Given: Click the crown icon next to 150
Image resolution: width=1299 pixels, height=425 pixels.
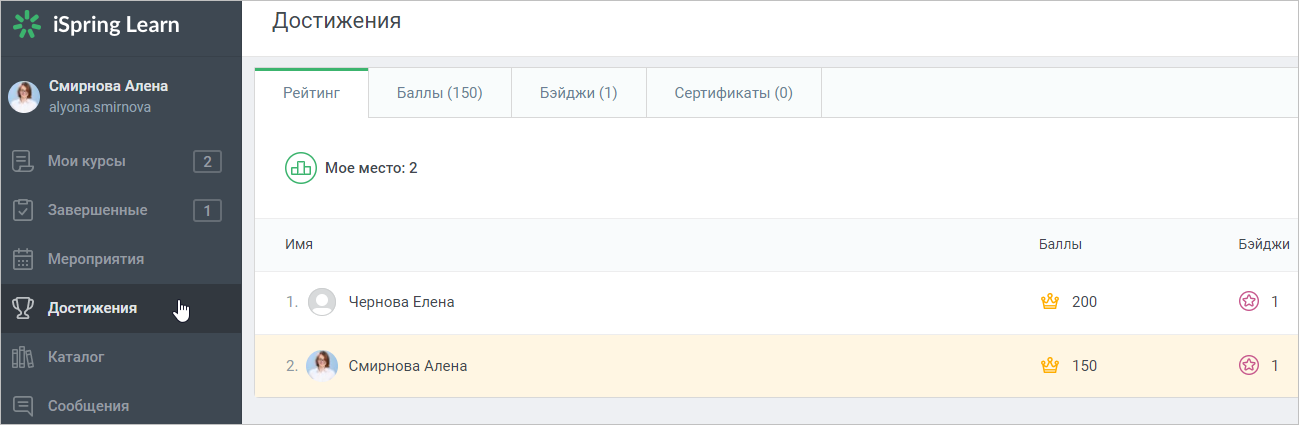Looking at the screenshot, I should 1049,365.
